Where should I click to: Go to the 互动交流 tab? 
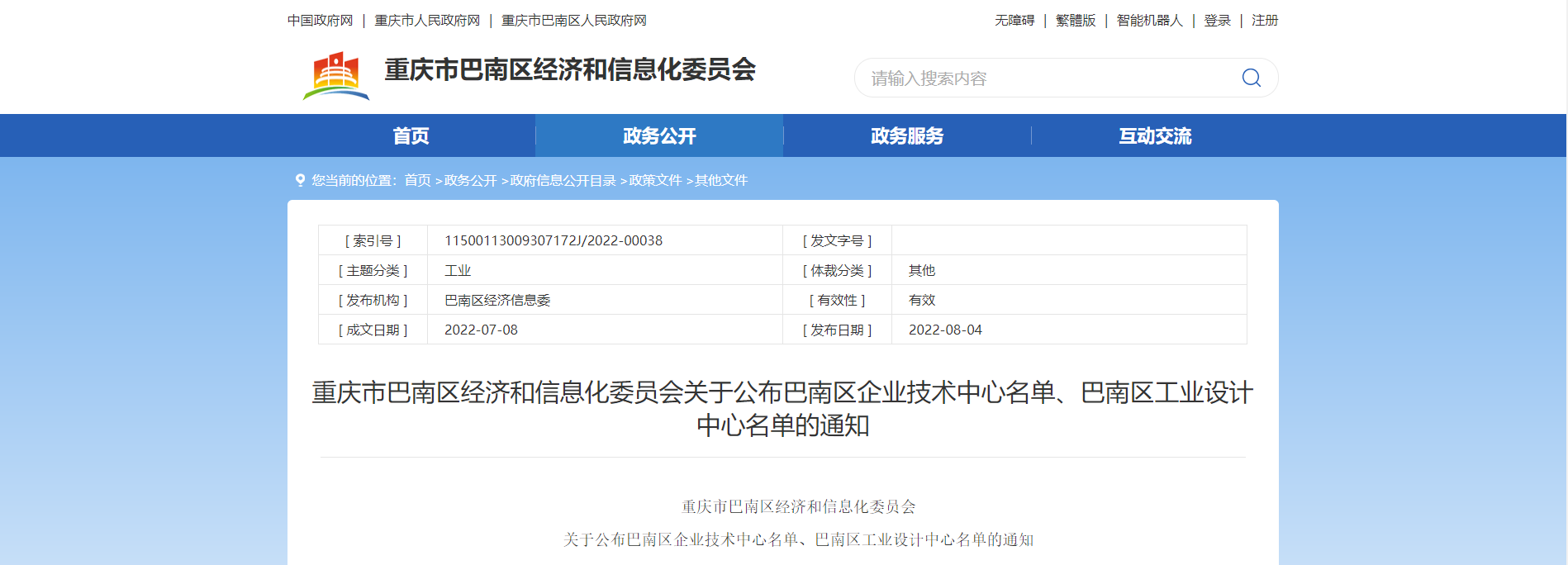coord(1155,135)
